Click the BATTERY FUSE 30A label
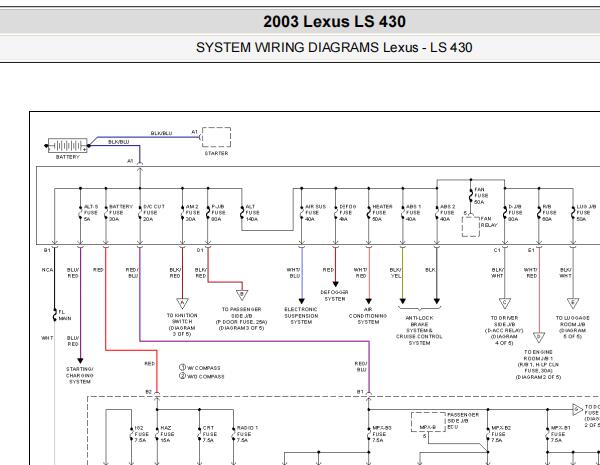 121,213
